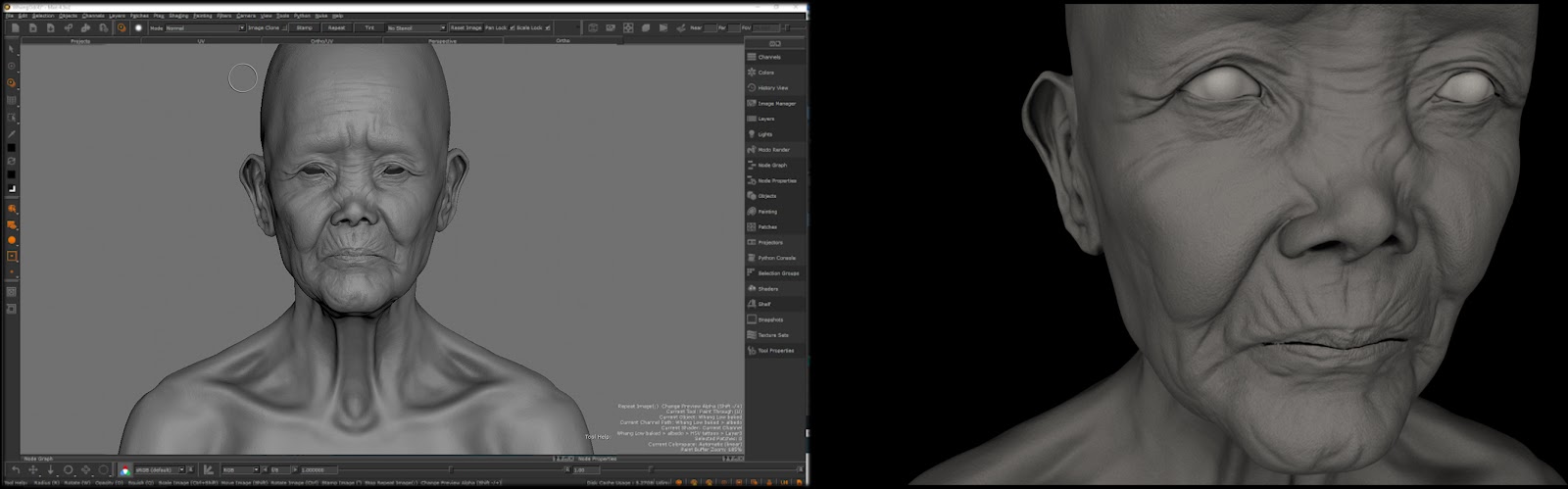Open the RGB channel dropdown in bottom toolbar
The width and height of the screenshot is (1568, 489).
click(240, 469)
